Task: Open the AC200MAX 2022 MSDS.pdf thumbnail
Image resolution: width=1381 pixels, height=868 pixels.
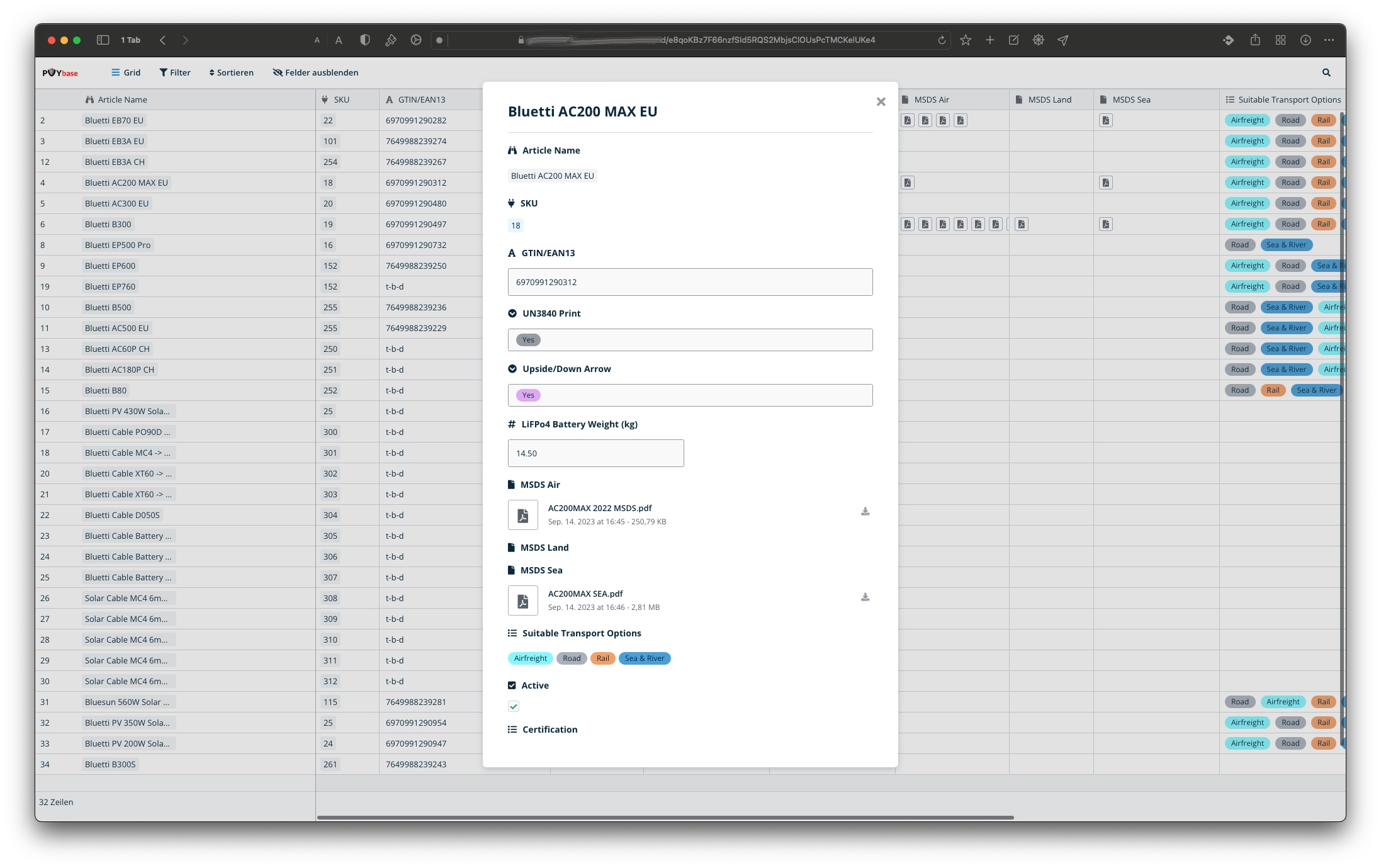Action: (x=523, y=515)
